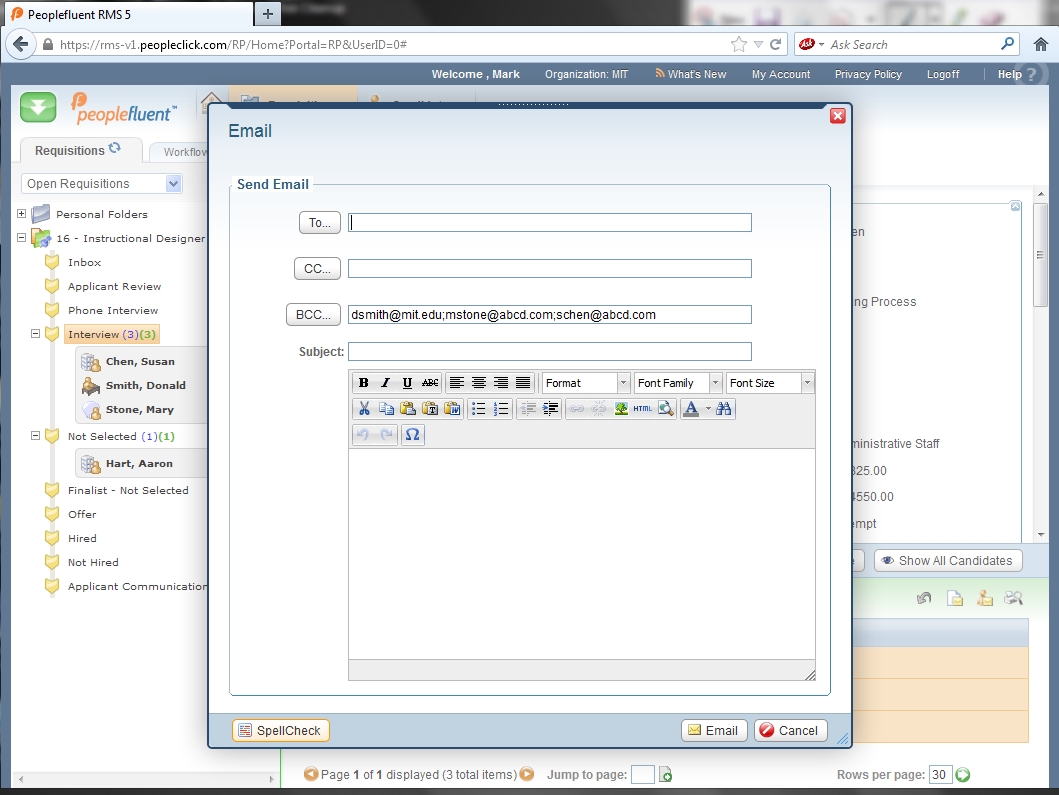This screenshot has width=1059, height=795.
Task: Open the HTML source editor
Action: pos(643,408)
